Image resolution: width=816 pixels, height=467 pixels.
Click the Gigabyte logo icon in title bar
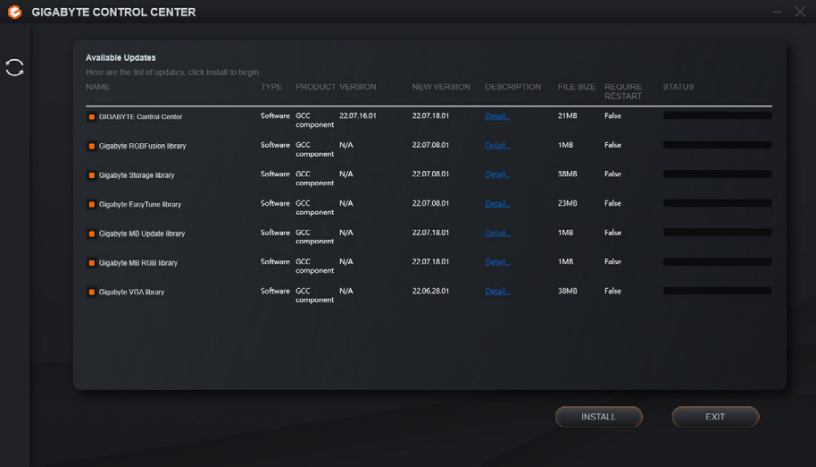point(15,11)
